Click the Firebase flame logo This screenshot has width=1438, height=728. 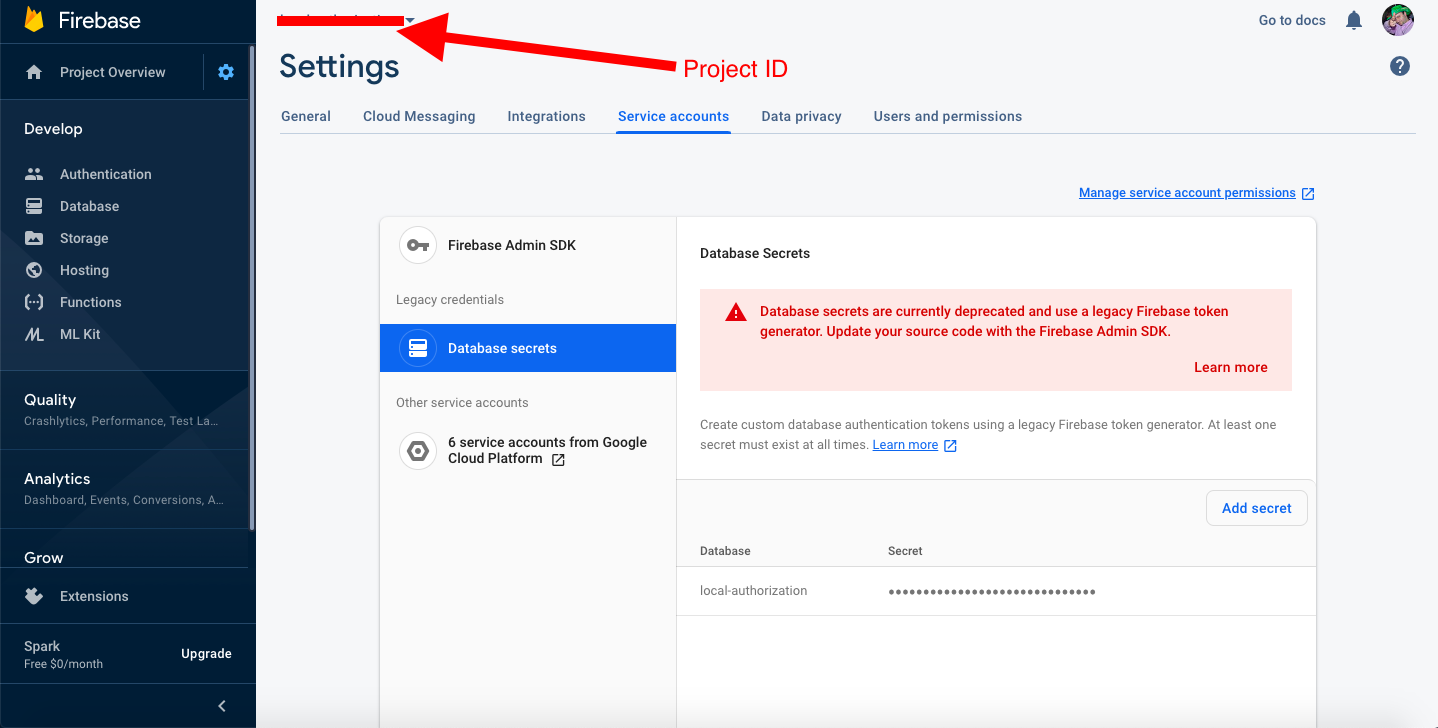coord(34,20)
